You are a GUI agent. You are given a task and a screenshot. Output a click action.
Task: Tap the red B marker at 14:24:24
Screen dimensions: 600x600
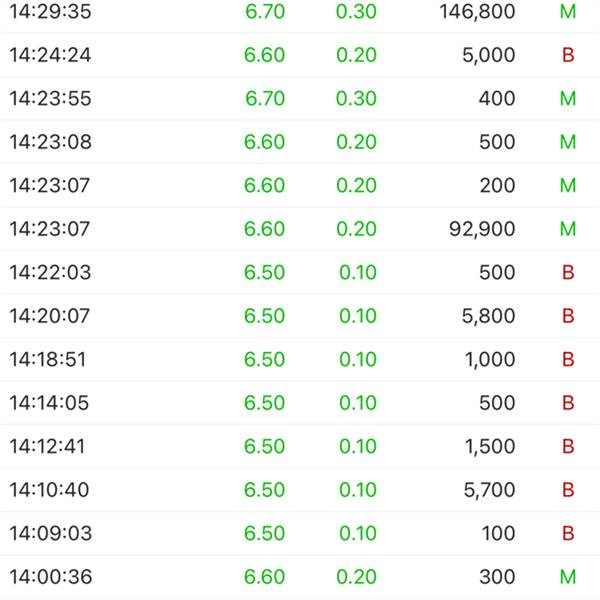tap(568, 55)
